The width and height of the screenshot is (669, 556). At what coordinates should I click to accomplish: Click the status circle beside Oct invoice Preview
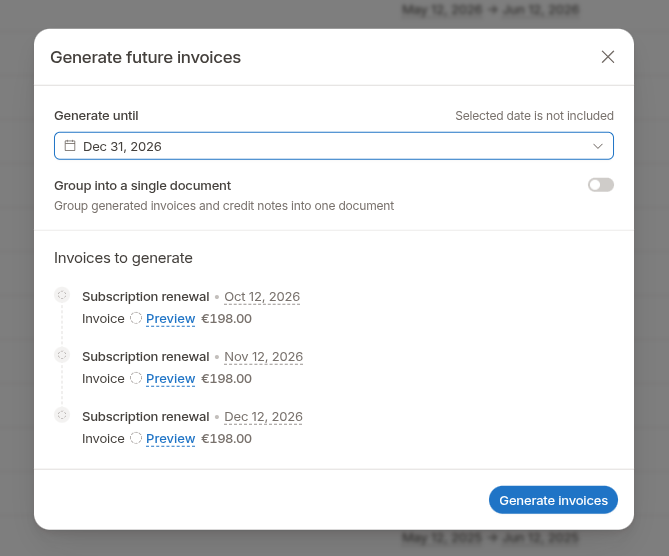pyautogui.click(x=136, y=318)
